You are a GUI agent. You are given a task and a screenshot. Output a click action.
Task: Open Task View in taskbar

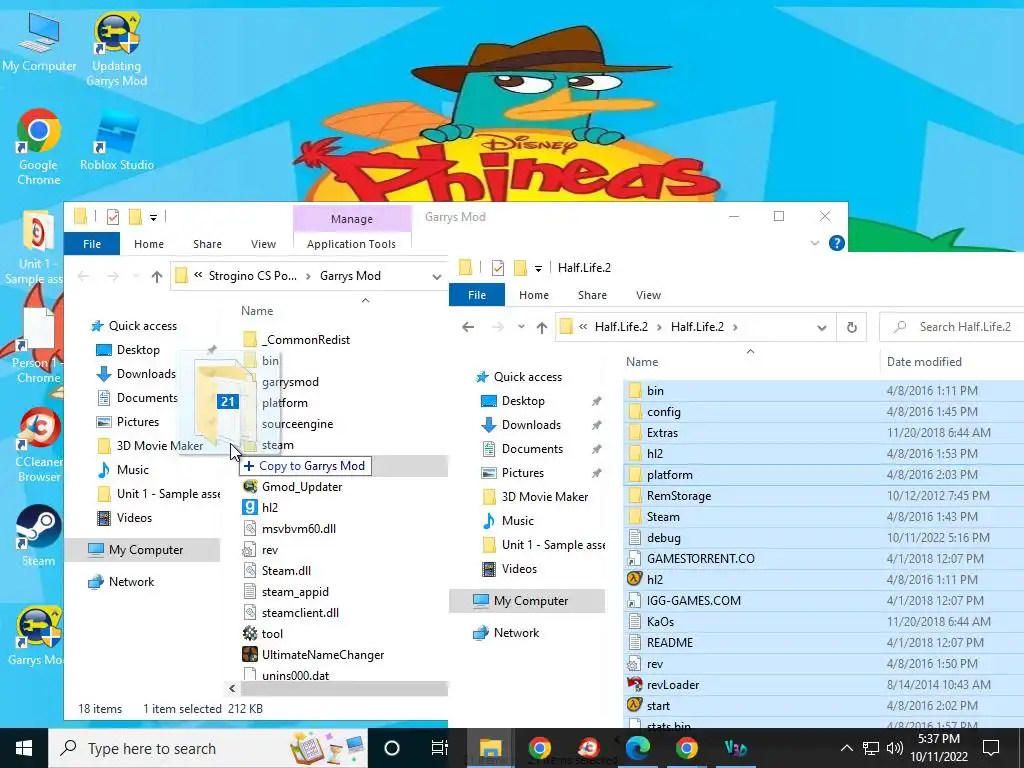click(x=440, y=748)
